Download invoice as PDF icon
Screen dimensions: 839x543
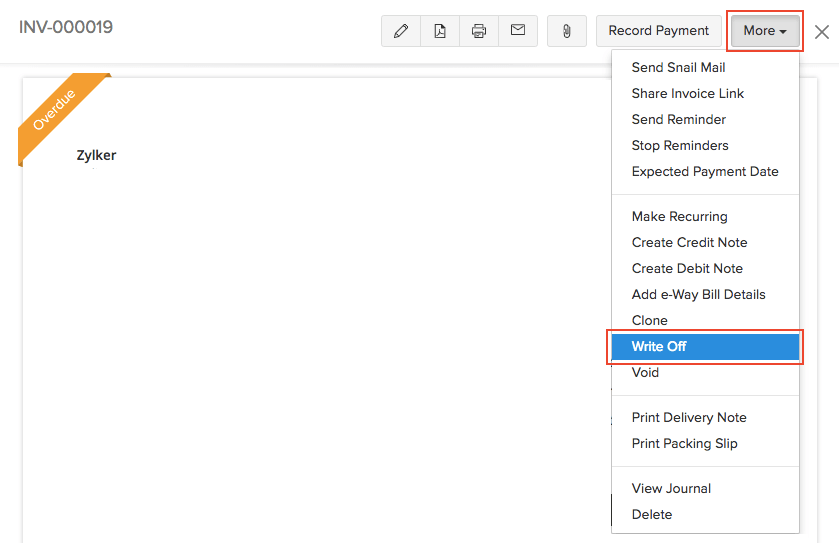[440, 31]
